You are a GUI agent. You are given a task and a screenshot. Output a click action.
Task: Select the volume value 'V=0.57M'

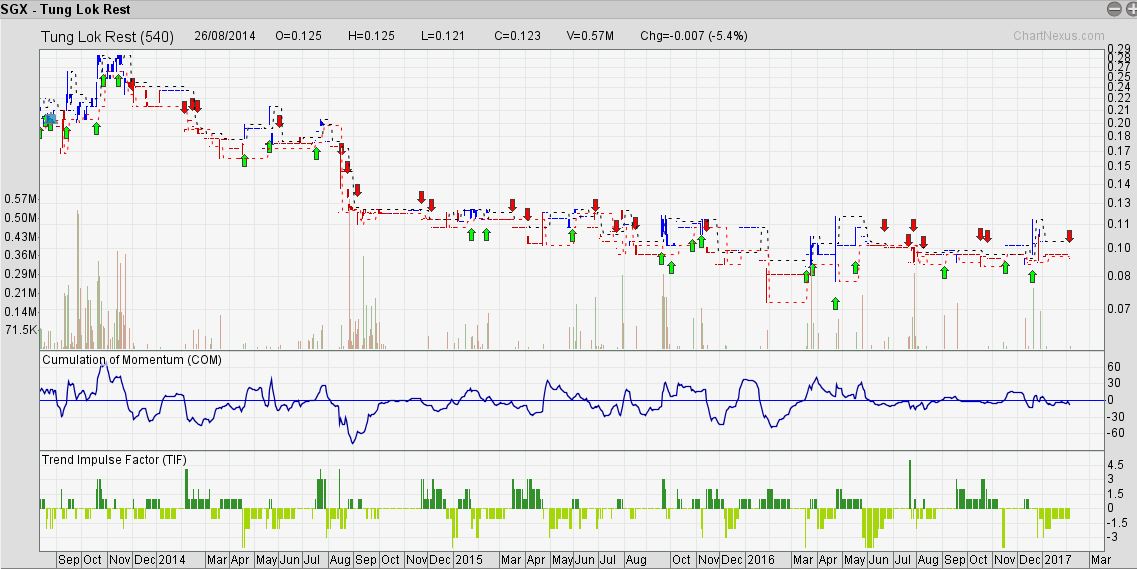pyautogui.click(x=590, y=36)
